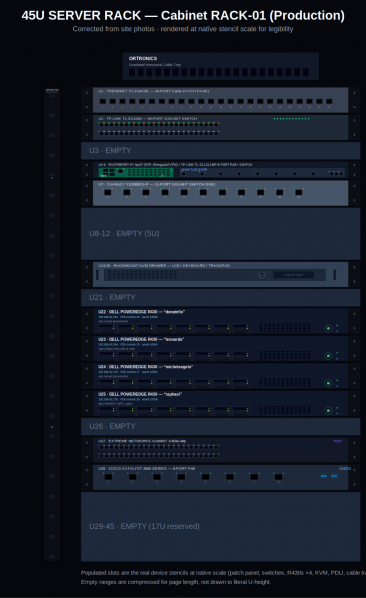Click the power button on the leonardo server
Image resolution: width=366 pixels, height=598 pixels.
(x=328, y=355)
